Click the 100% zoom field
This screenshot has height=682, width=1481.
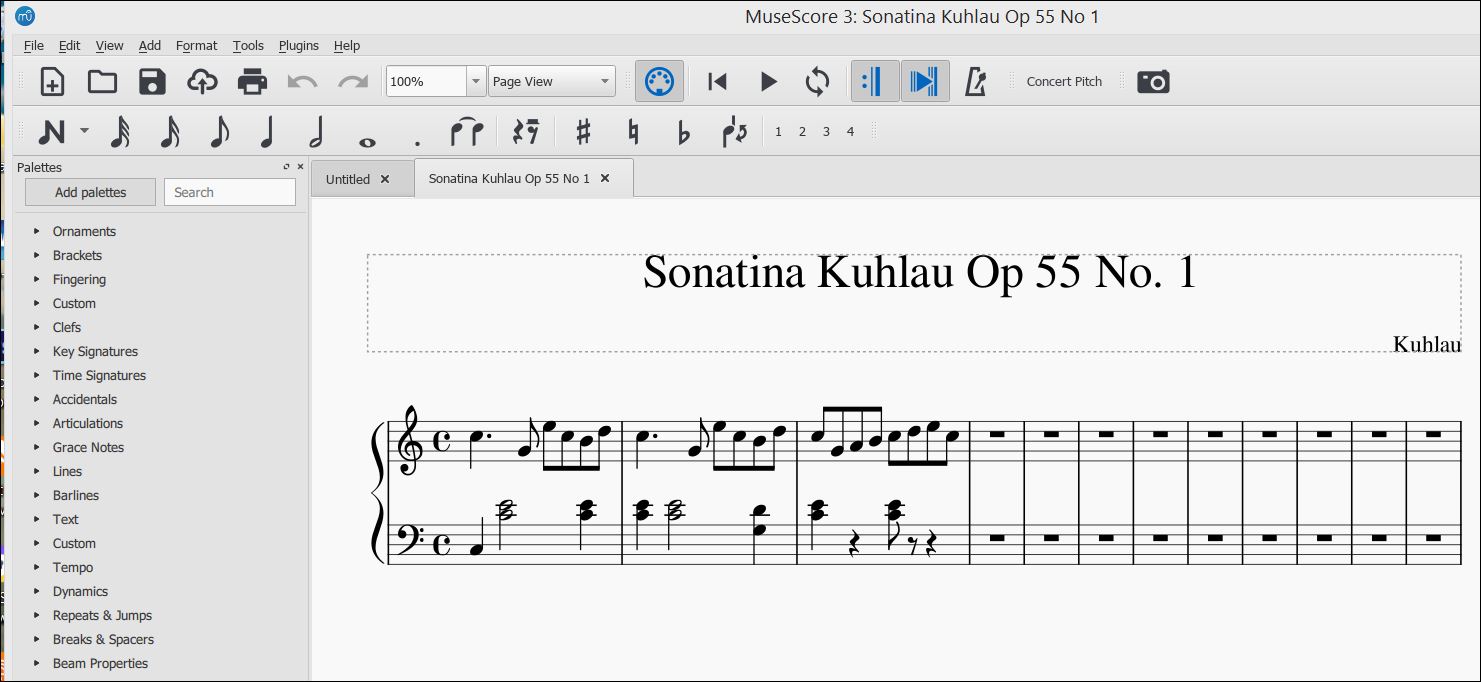pos(426,82)
